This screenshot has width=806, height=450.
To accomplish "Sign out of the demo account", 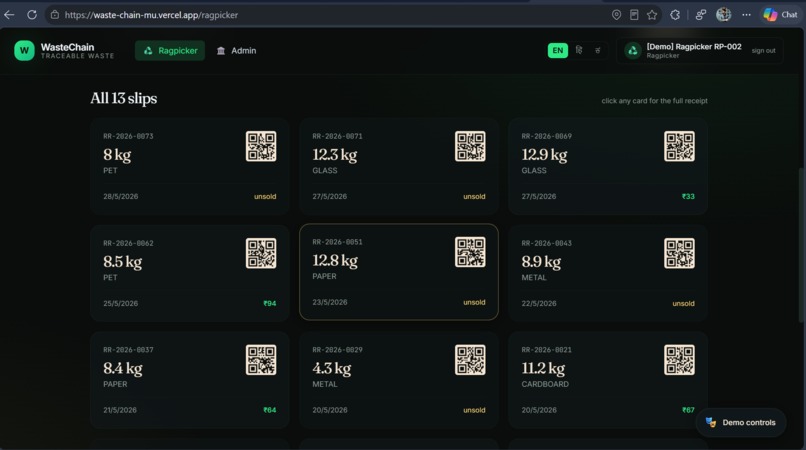I will coord(763,50).
